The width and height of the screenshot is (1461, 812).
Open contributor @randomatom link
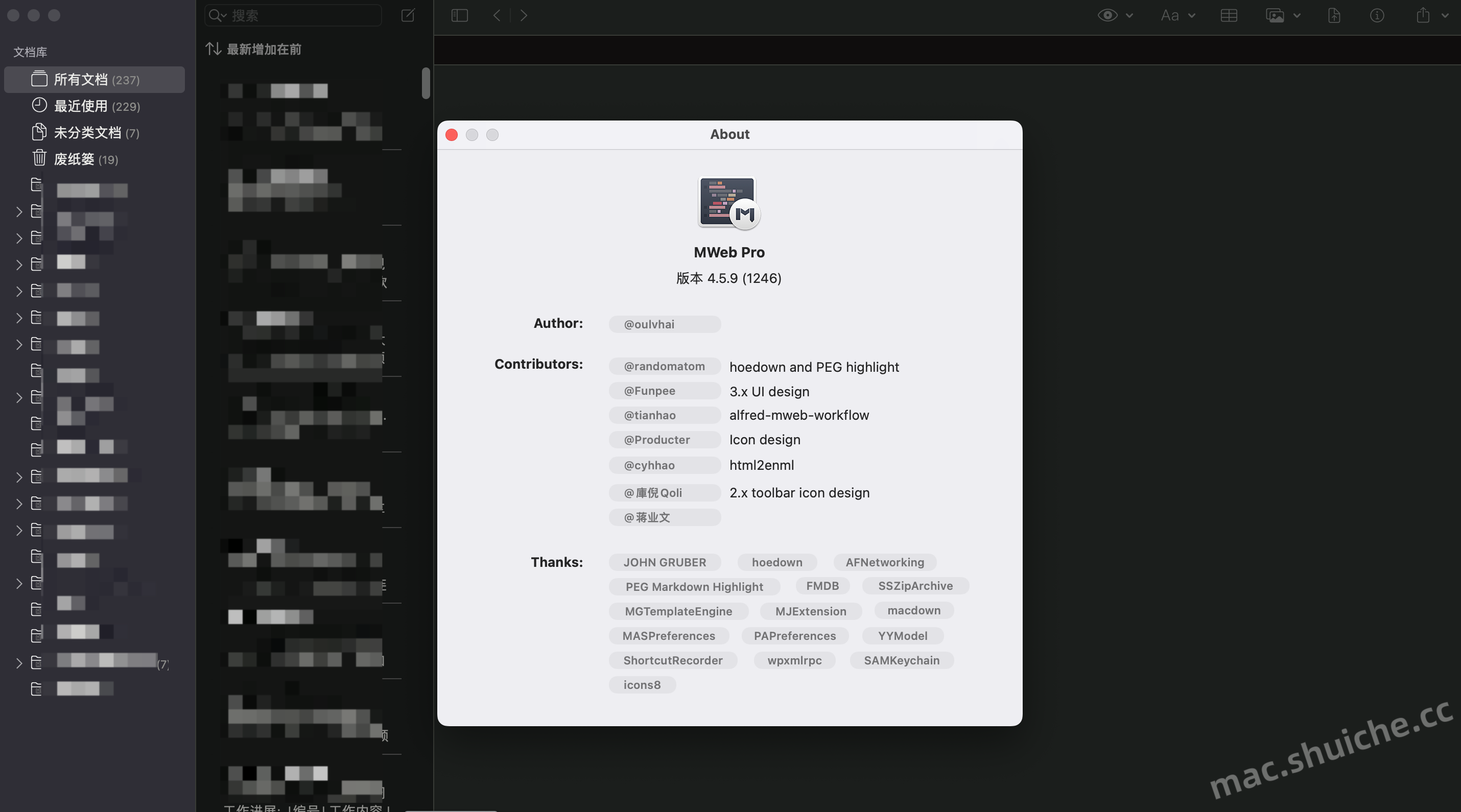point(665,366)
